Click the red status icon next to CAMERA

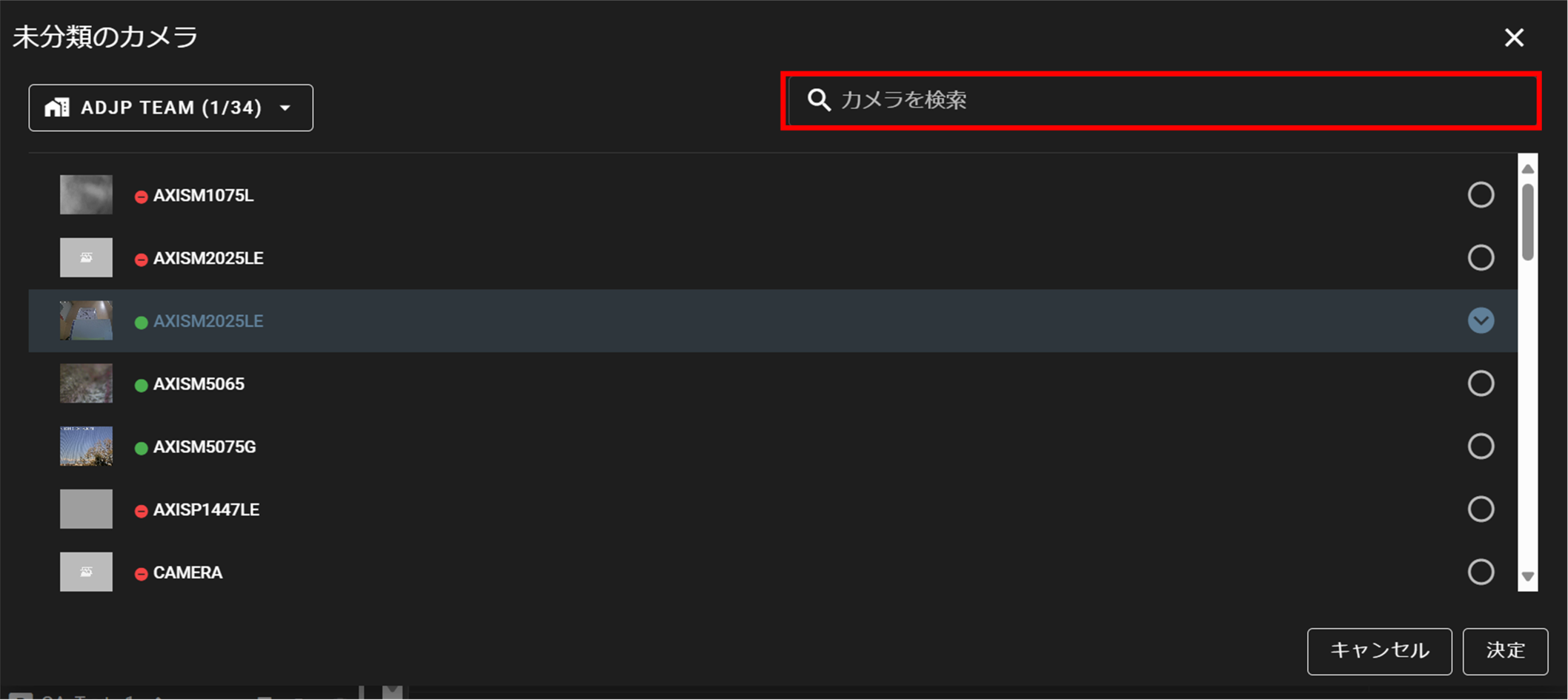pyautogui.click(x=141, y=574)
